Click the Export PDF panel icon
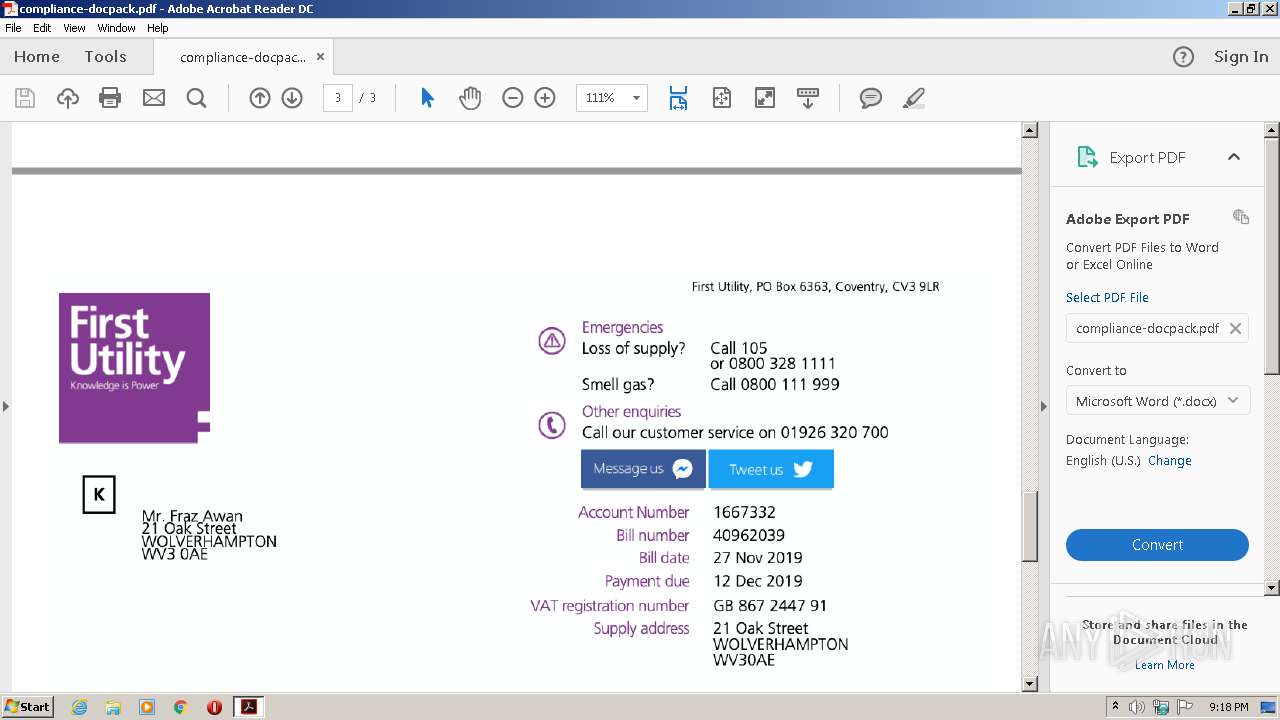This screenshot has height=720, width=1280. (x=1087, y=157)
